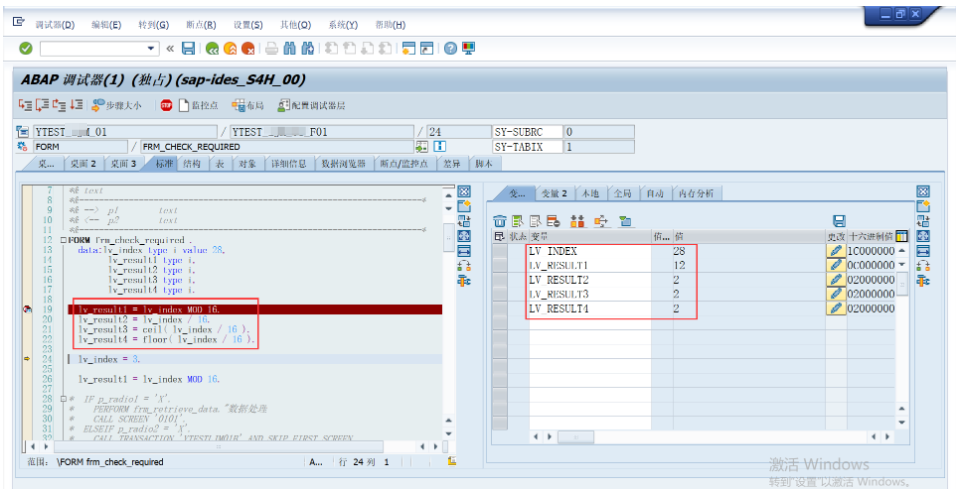This screenshot has width=956, height=499.
Task: Collapse the FORM frm_check_required code block
Action: (x=63, y=240)
